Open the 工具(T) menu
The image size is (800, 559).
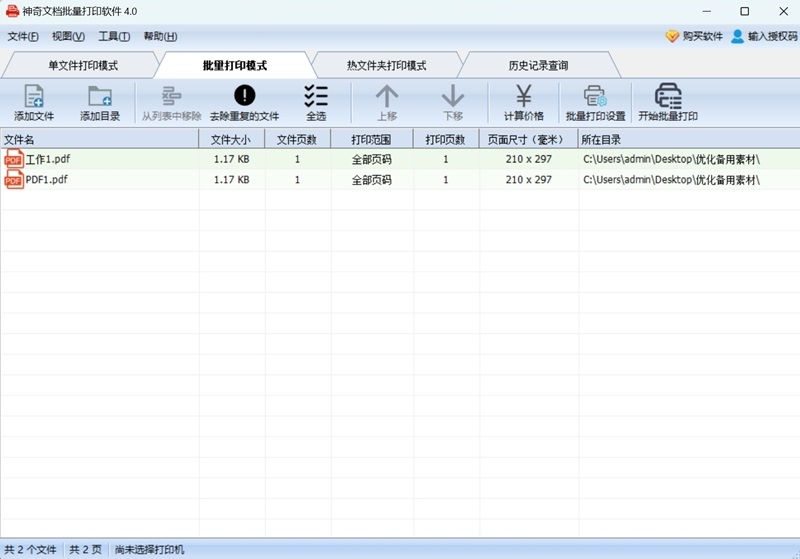coord(114,36)
